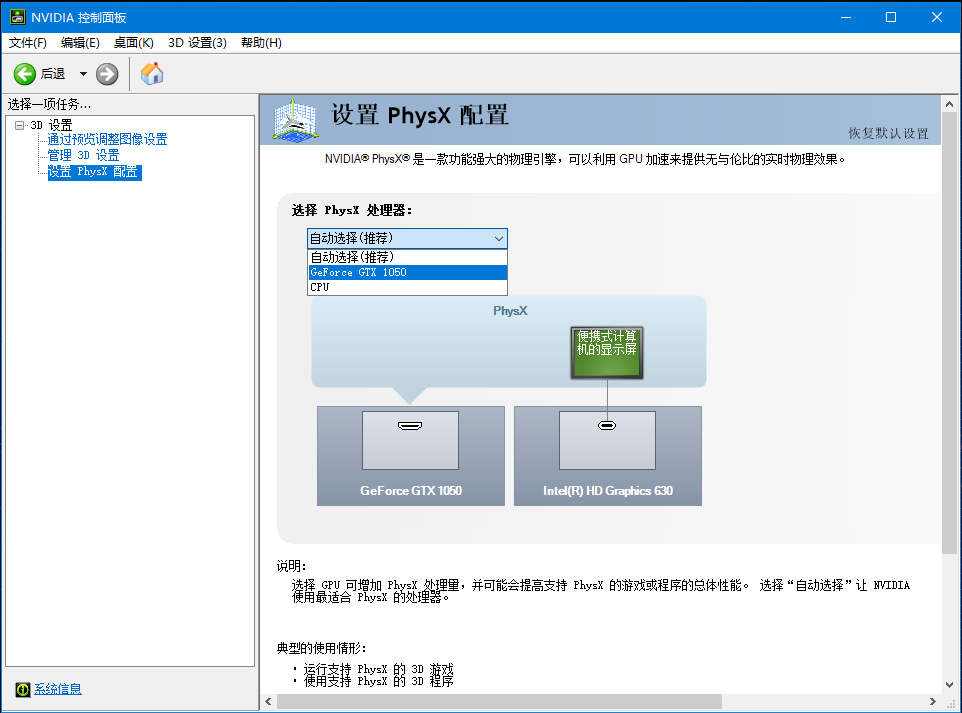Click the 典型的使用情形: heading
Screen dimensions: 962x713
pyautogui.click(x=321, y=648)
